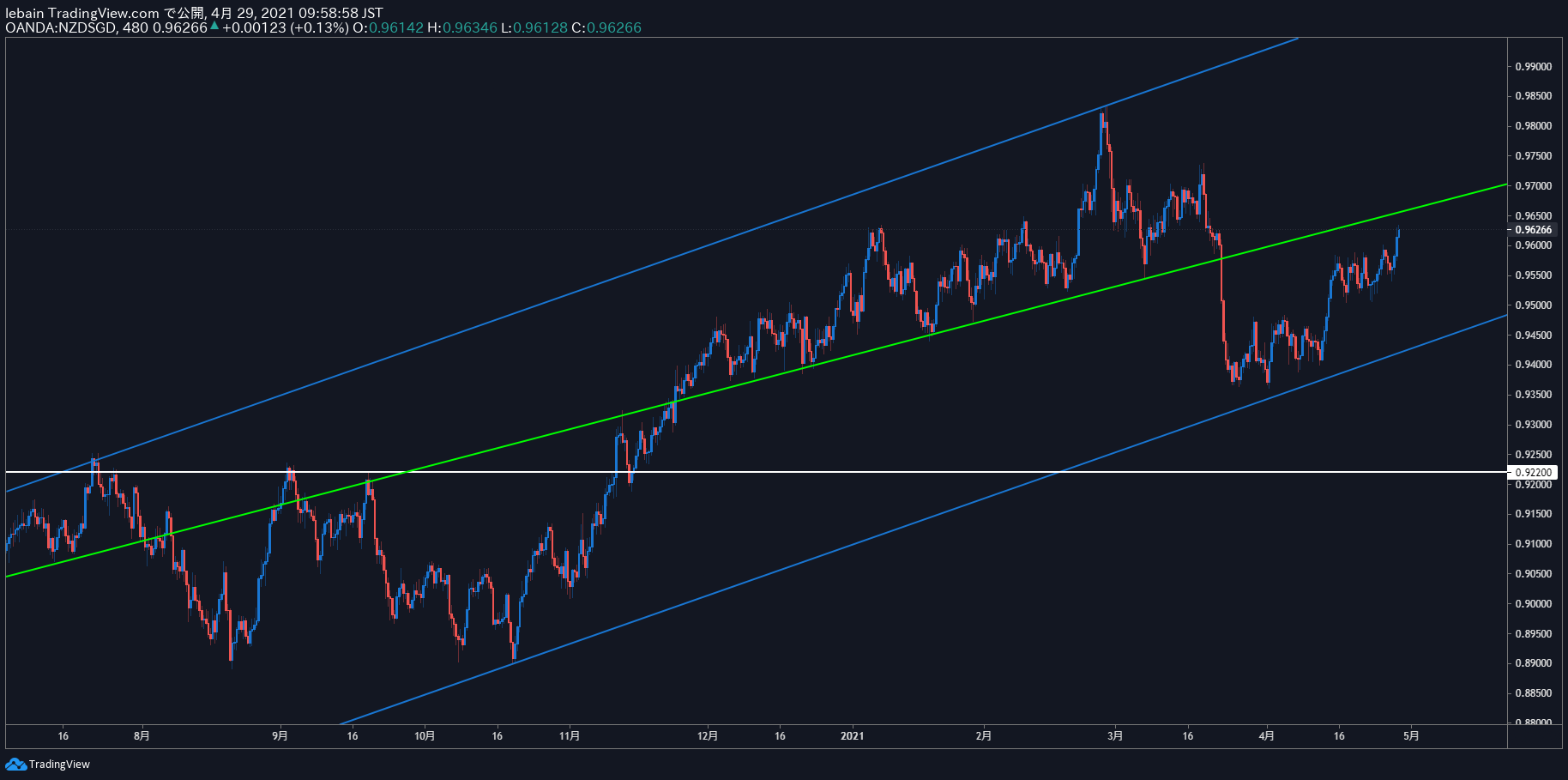Click the 4月 time axis label
This screenshot has height=780, width=1568.
point(1266,735)
